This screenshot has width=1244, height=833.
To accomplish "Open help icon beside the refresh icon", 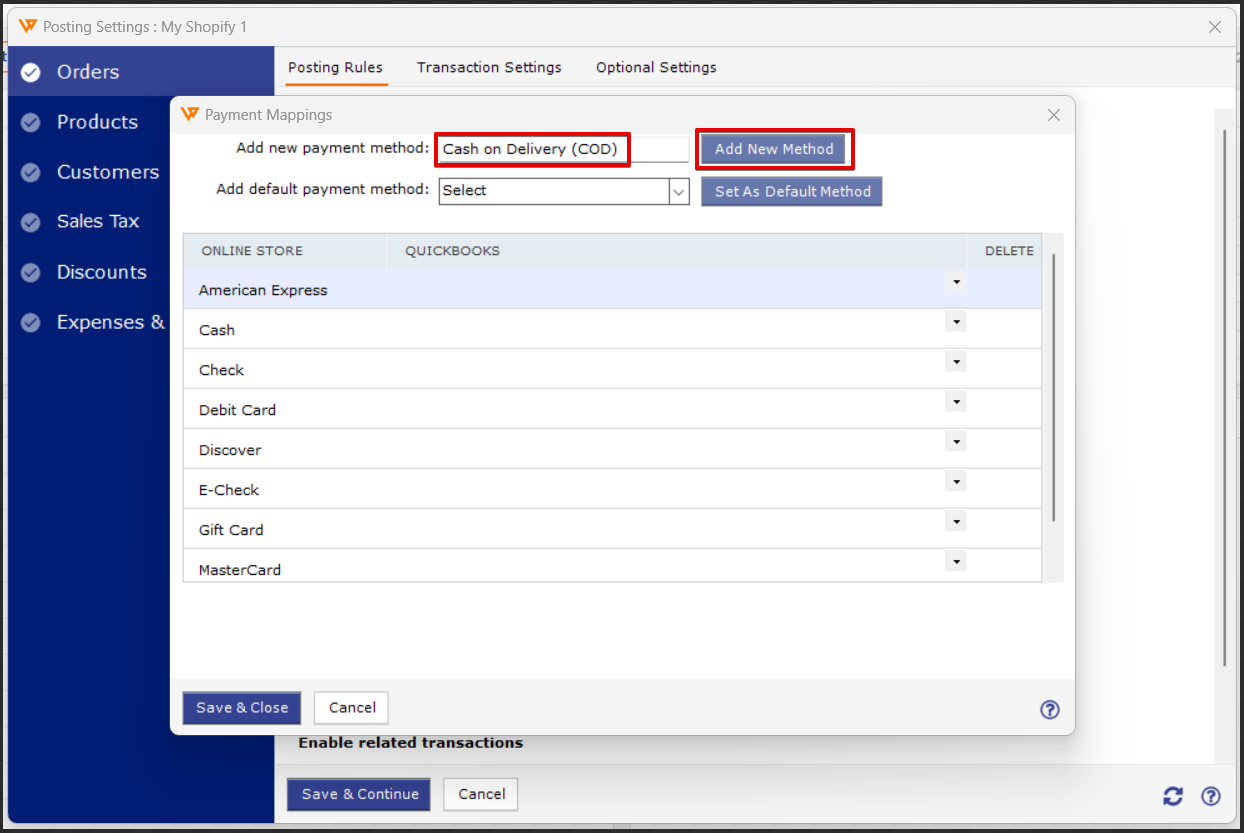I will pos(1211,796).
